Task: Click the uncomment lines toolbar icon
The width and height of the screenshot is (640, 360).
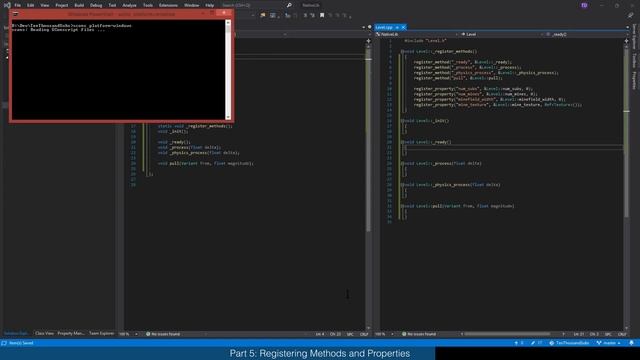Action: pyautogui.click(x=313, y=16)
